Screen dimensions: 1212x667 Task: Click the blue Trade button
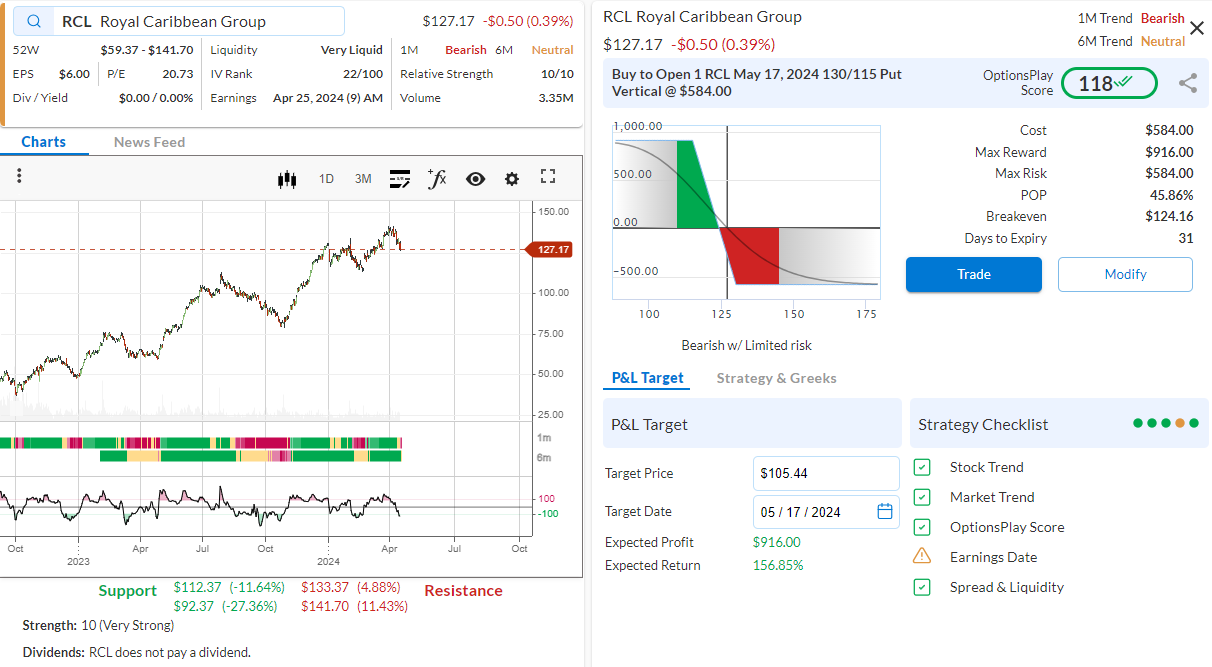974,274
